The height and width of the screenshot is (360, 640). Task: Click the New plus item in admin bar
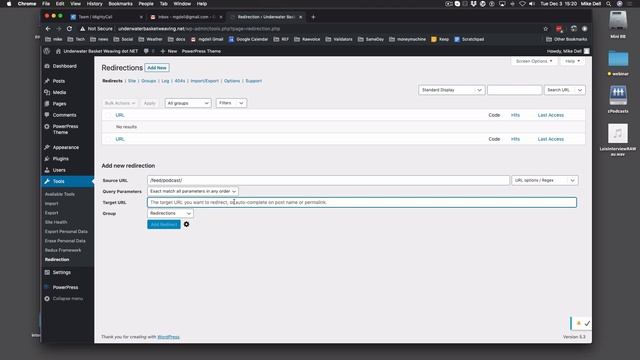point(169,51)
